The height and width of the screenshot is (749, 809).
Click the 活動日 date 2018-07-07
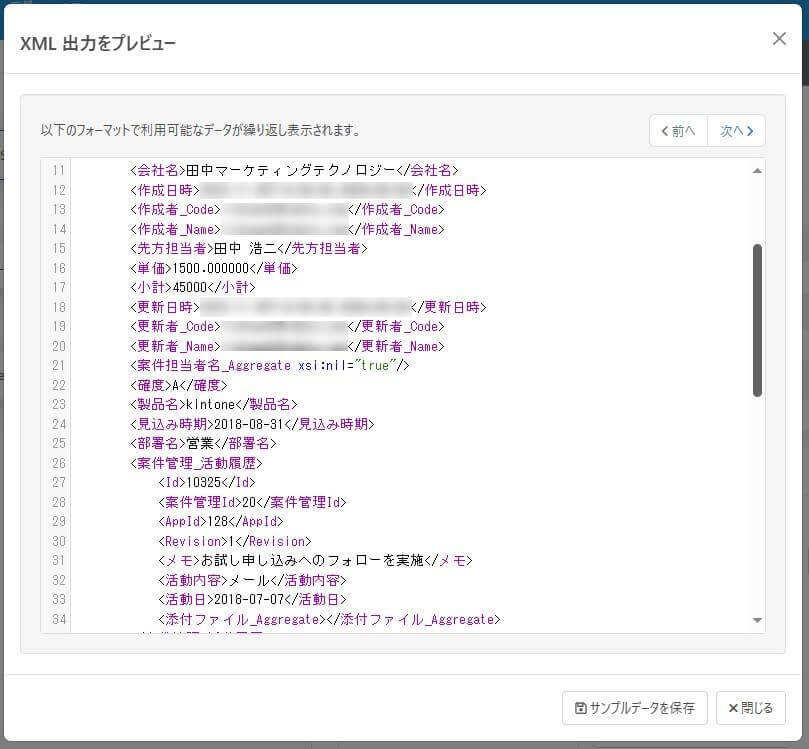pos(249,599)
